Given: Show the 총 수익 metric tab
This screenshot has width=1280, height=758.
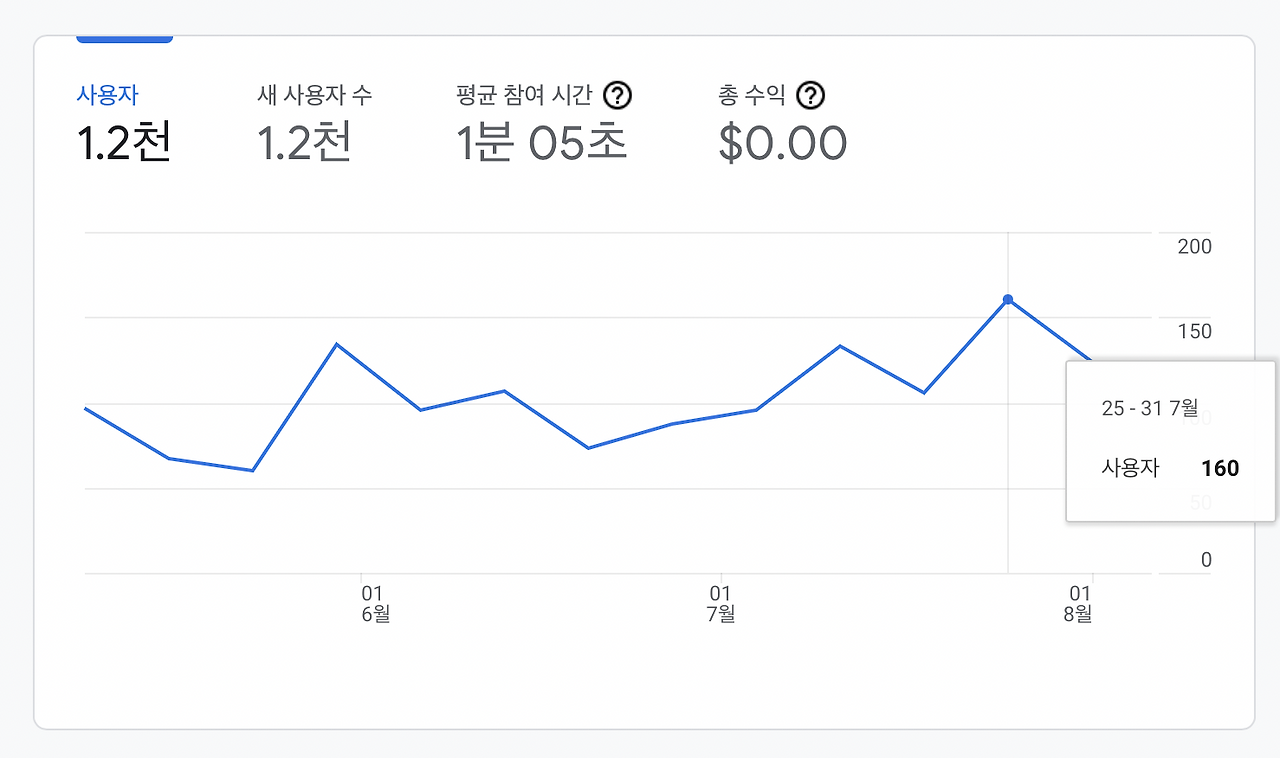Looking at the screenshot, I should pyautogui.click(x=754, y=96).
